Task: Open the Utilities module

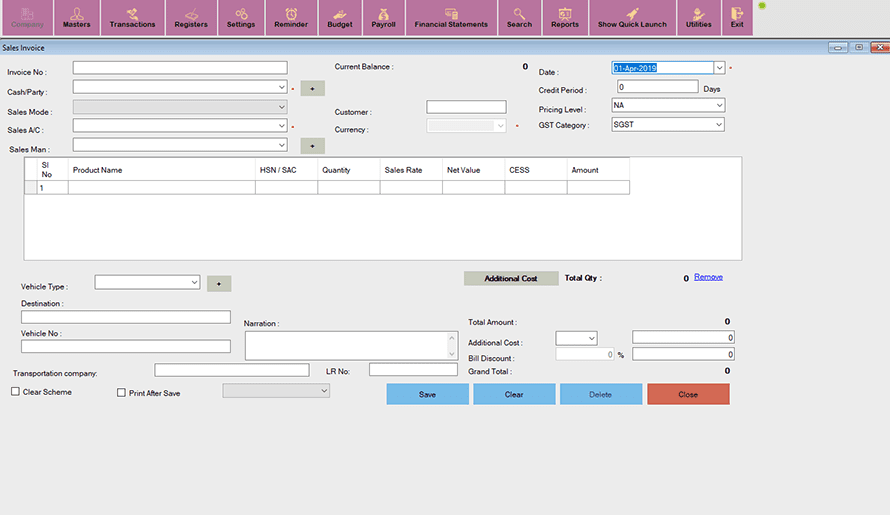Action: click(x=698, y=18)
